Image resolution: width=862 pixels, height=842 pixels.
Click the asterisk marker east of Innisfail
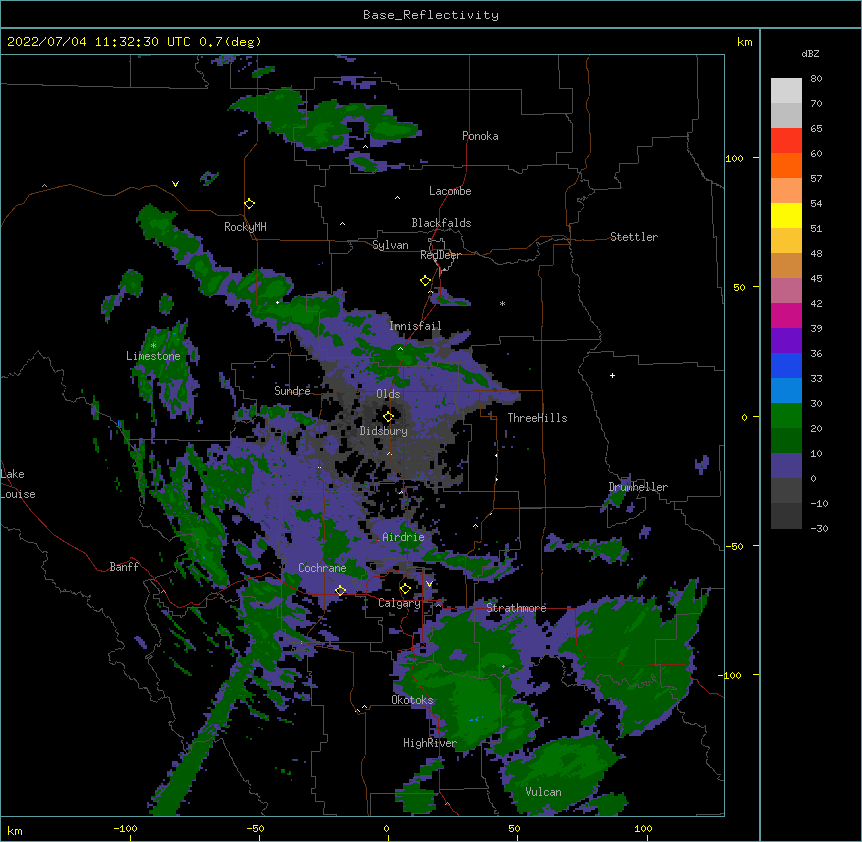click(x=502, y=303)
